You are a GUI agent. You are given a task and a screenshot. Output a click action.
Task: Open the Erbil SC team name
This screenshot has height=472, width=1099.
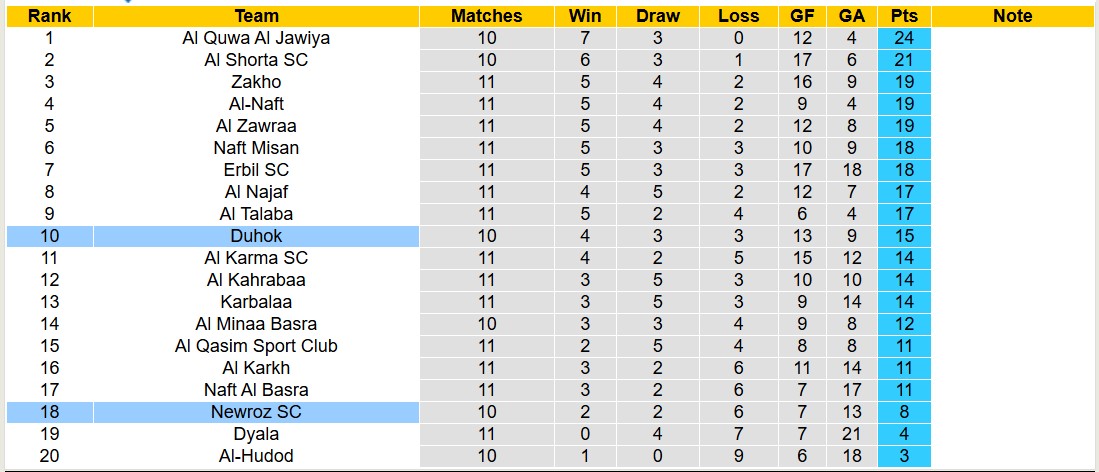click(x=256, y=170)
